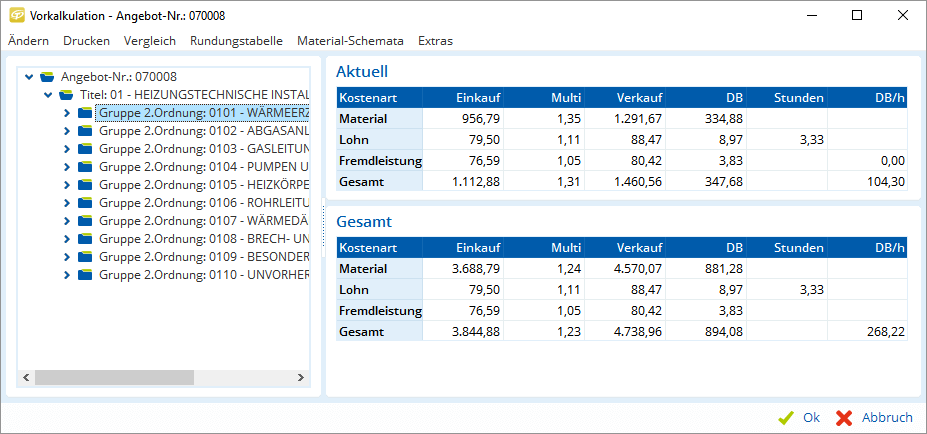Click the folder icon of Angebot-Nr.: 070008
This screenshot has width=927, height=434.
[x=47, y=77]
